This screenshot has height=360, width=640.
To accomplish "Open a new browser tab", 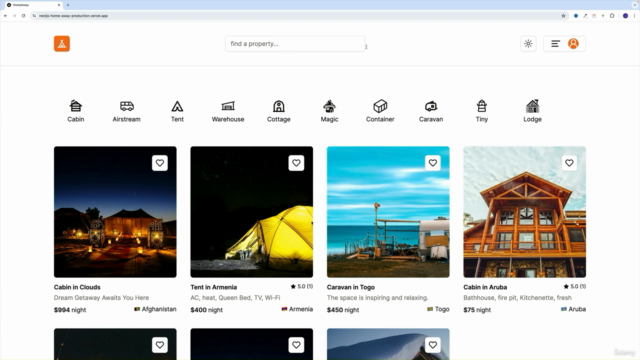I will click(x=68, y=5).
